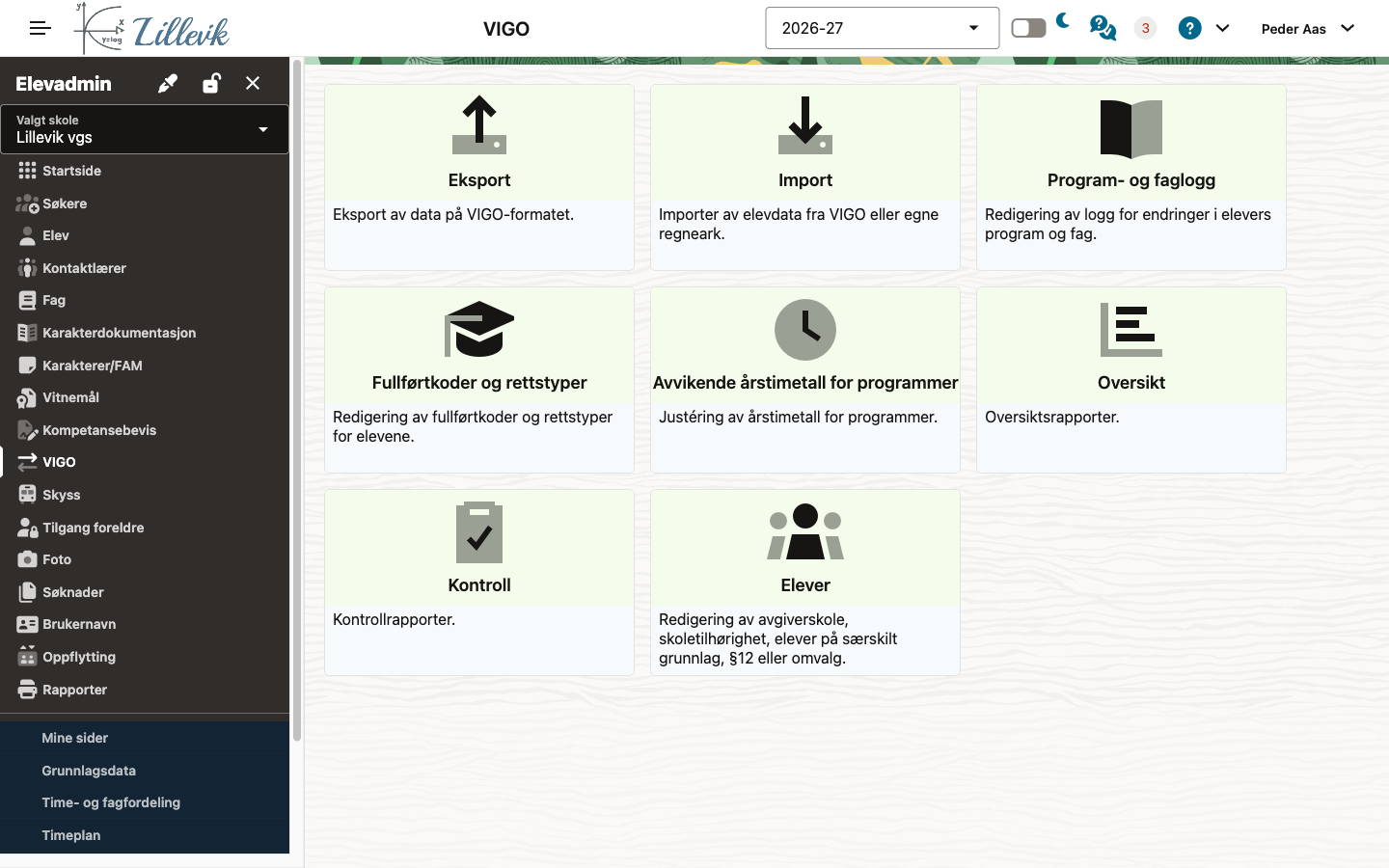Click the Lillevik logo
The image size is (1389, 868).
pos(152,28)
